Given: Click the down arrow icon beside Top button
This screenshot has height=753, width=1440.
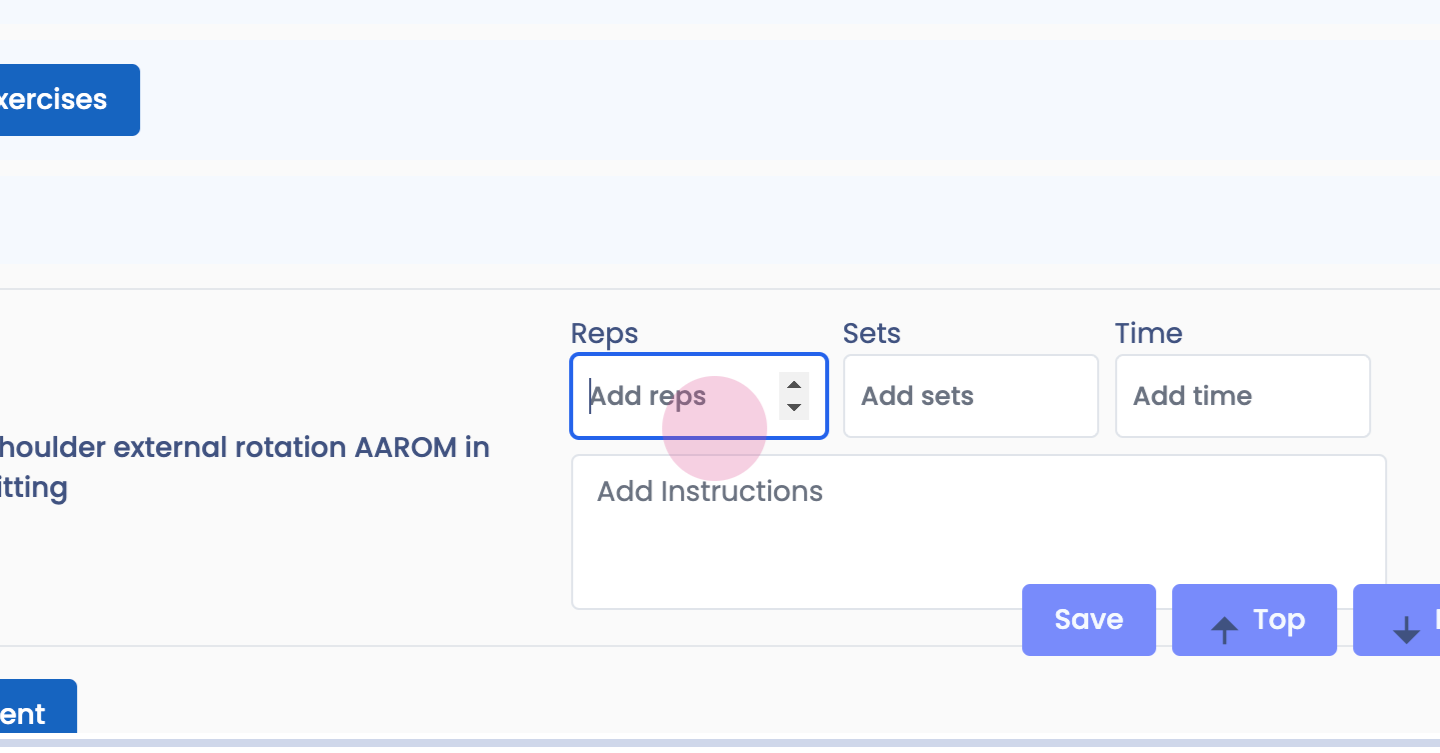Looking at the screenshot, I should point(1406,629).
